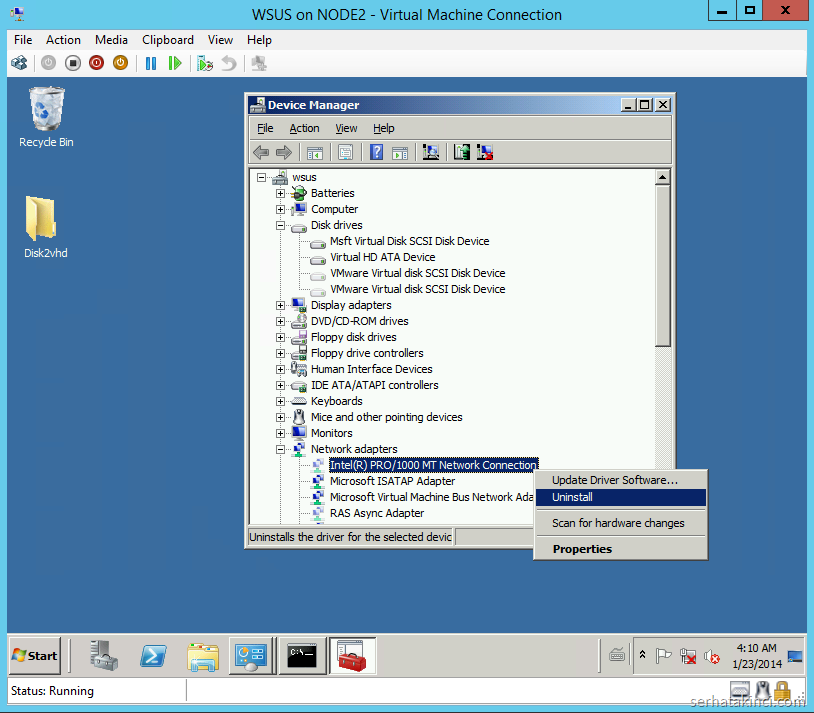This screenshot has height=713, width=814.
Task: Click the Device Manager Properties toolbar icon
Action: point(345,153)
